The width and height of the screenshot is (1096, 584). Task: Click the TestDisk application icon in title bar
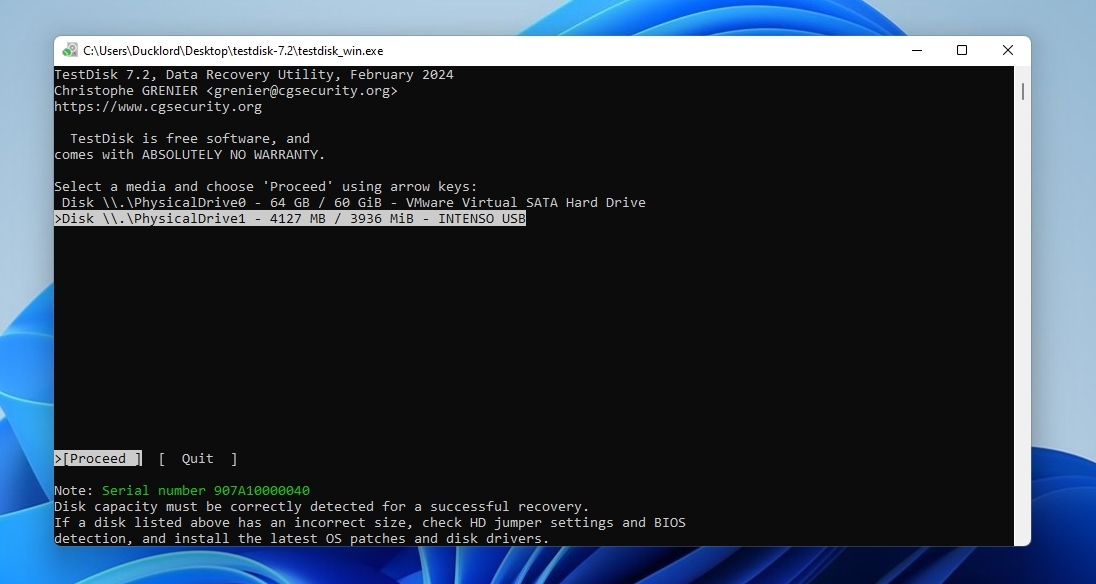click(x=69, y=50)
